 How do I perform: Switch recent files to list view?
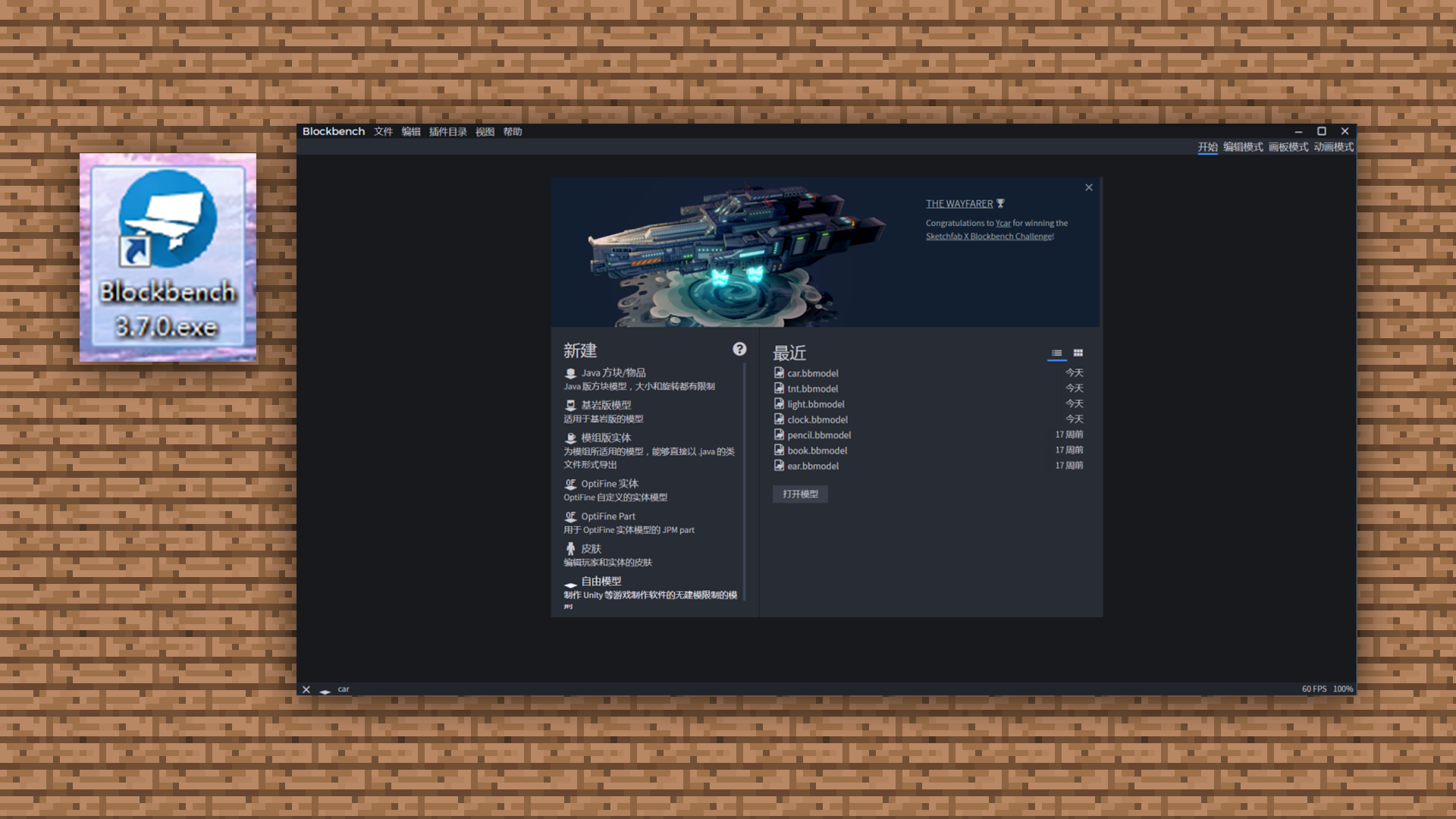tap(1056, 353)
